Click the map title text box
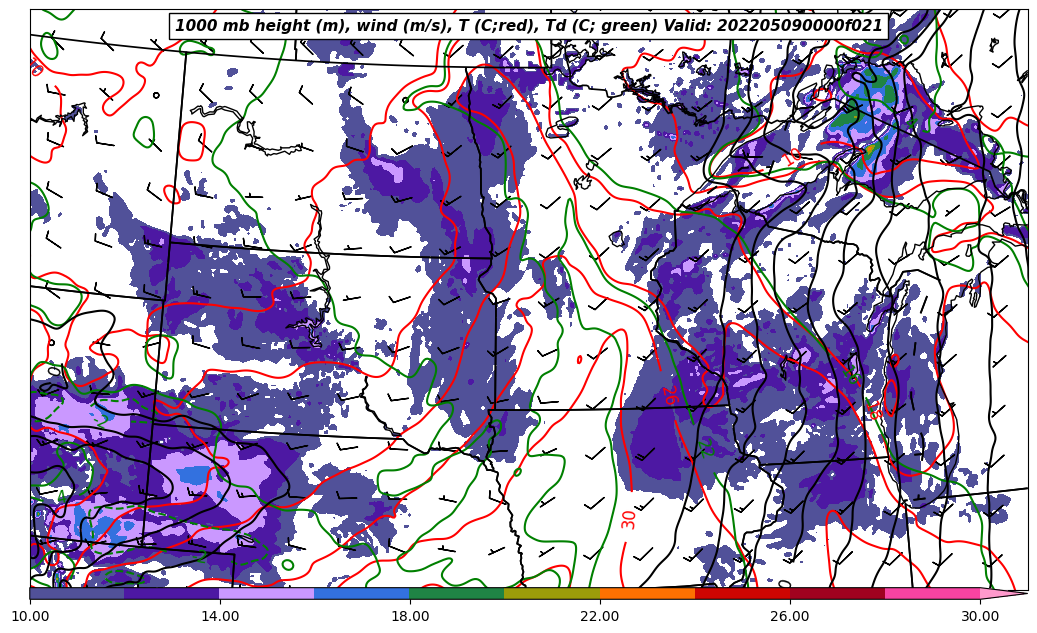This screenshot has height=633, width=1037. tap(529, 26)
